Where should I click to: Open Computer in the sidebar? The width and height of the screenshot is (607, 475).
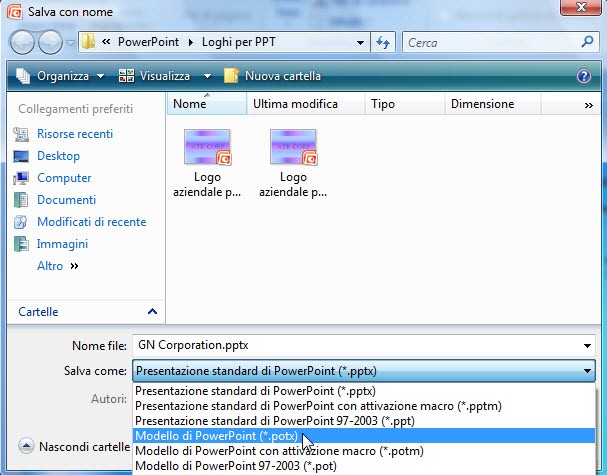tap(64, 178)
